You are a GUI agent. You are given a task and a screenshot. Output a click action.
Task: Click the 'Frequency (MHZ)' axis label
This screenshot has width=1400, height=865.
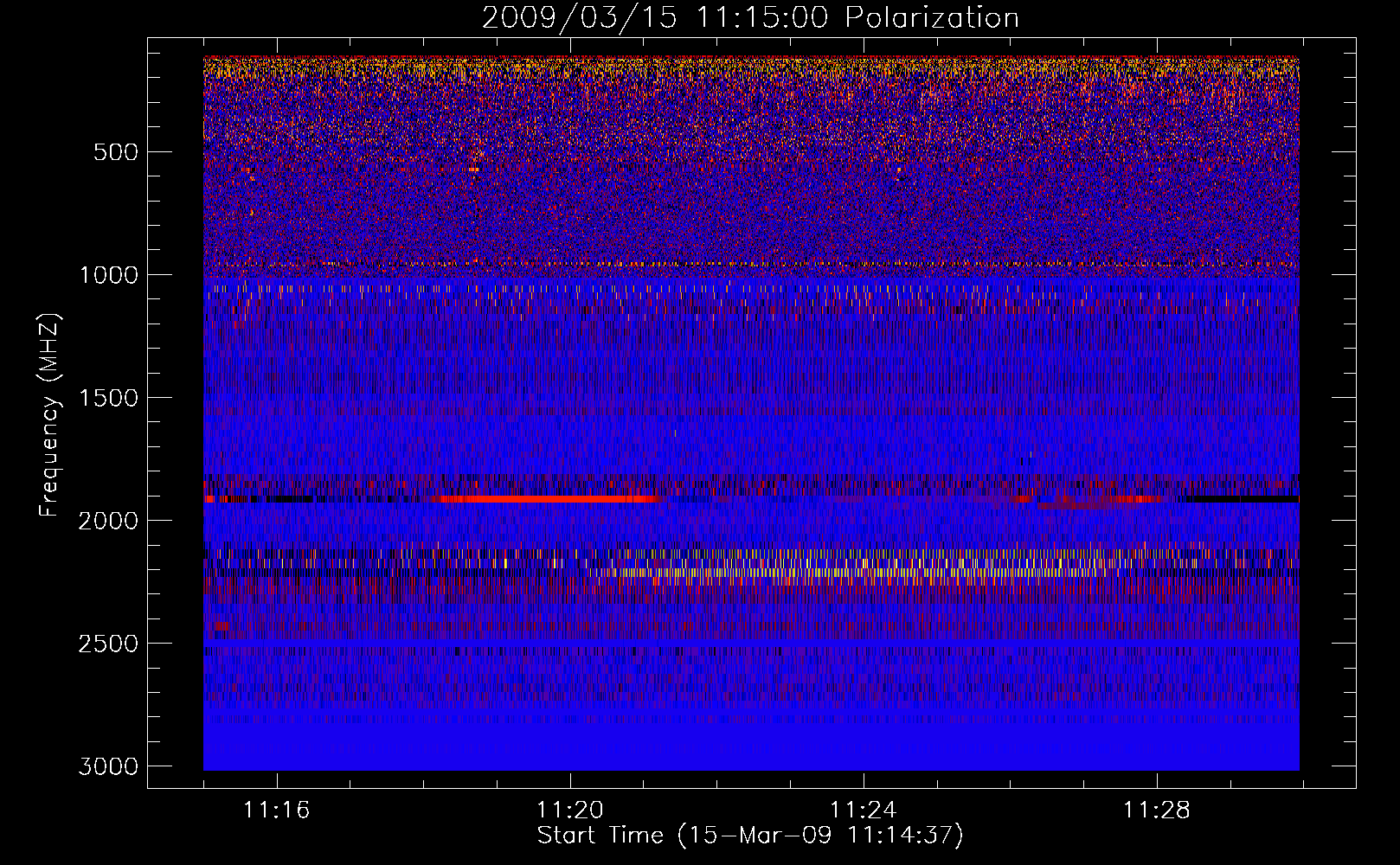50,414
